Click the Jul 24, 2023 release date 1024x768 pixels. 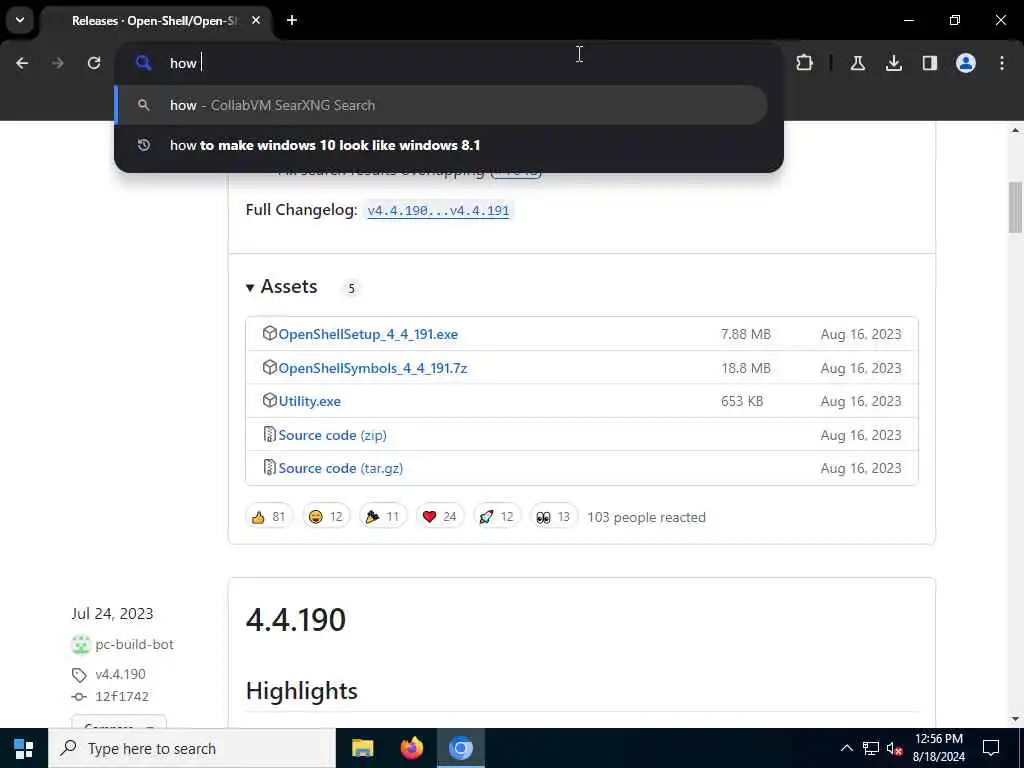(112, 614)
